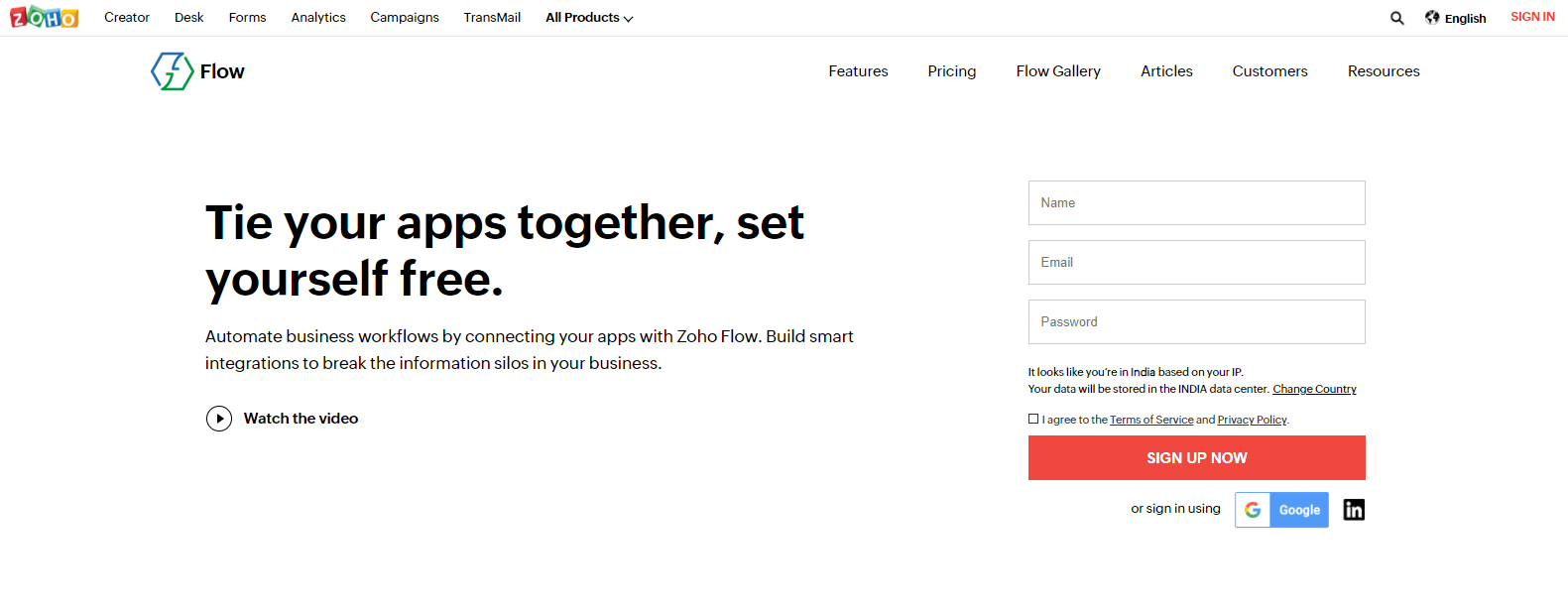The height and width of the screenshot is (614, 1568).
Task: Click the SIGN UP NOW button
Action: [x=1196, y=457]
